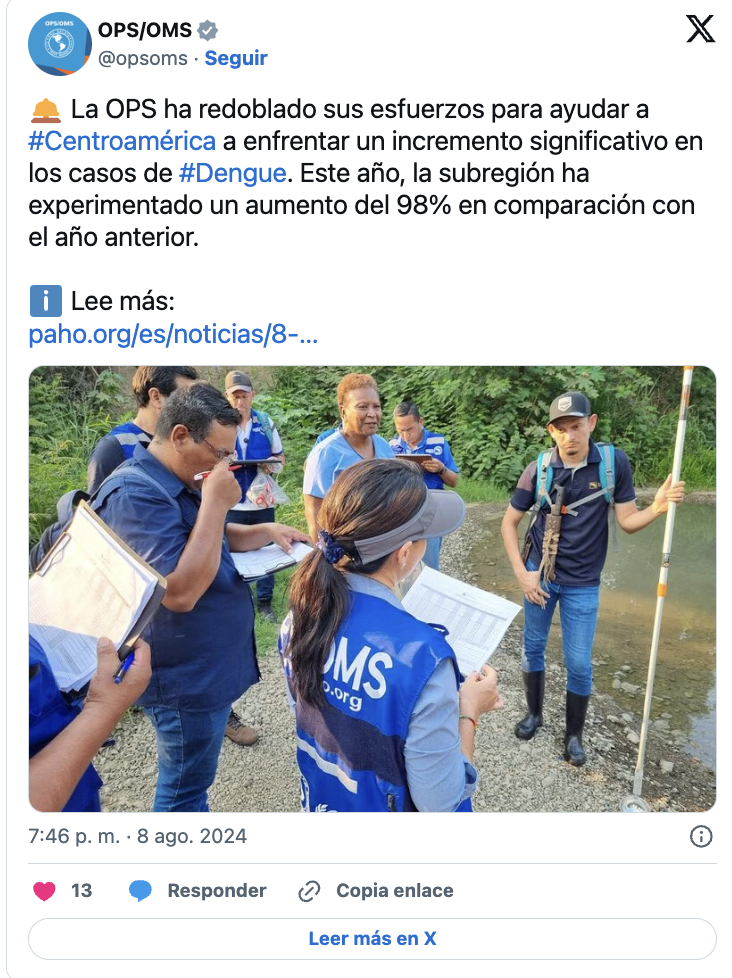Open the tweet info circle icon

tap(701, 836)
